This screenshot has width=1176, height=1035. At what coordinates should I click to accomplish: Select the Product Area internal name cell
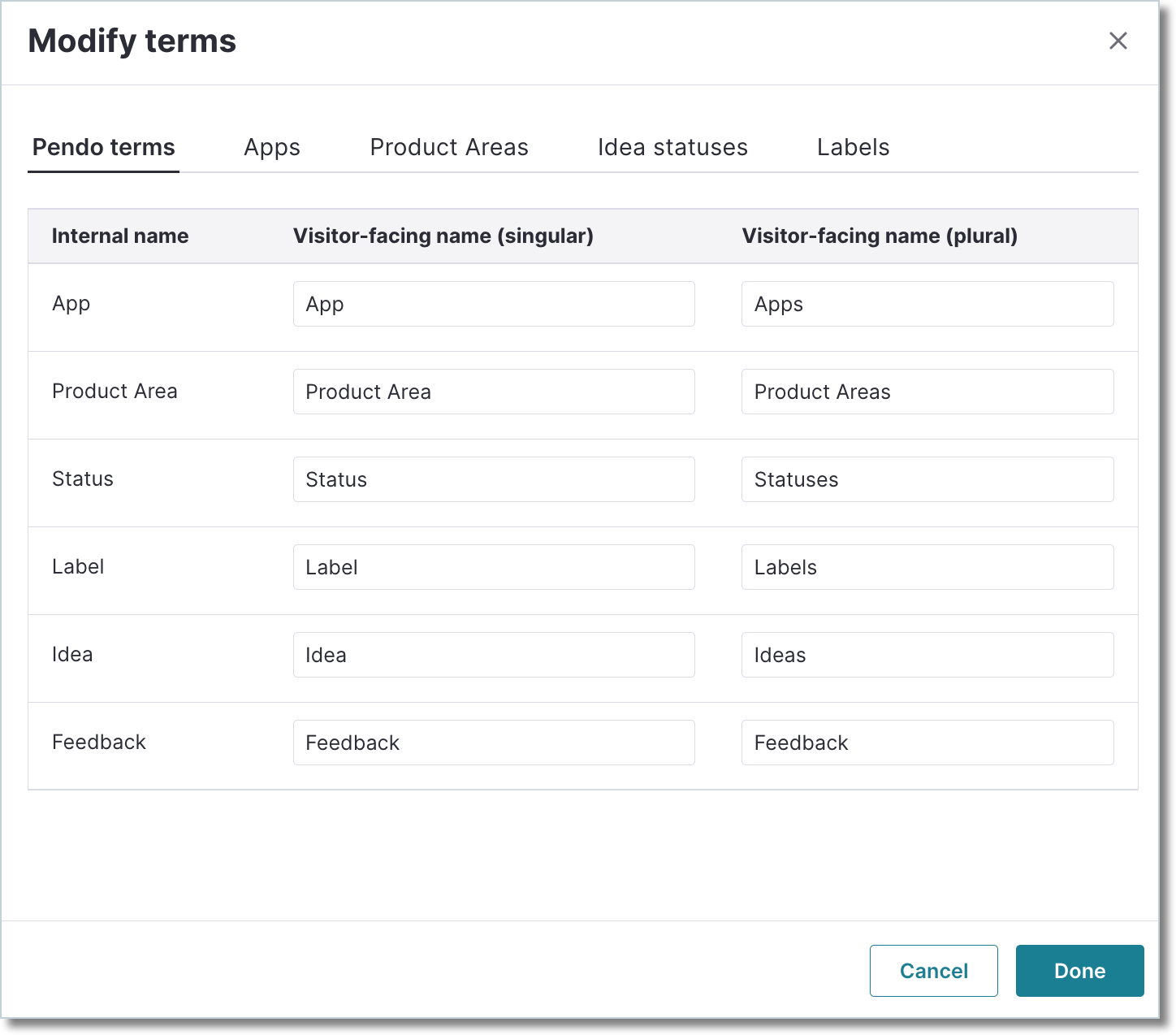(x=115, y=392)
